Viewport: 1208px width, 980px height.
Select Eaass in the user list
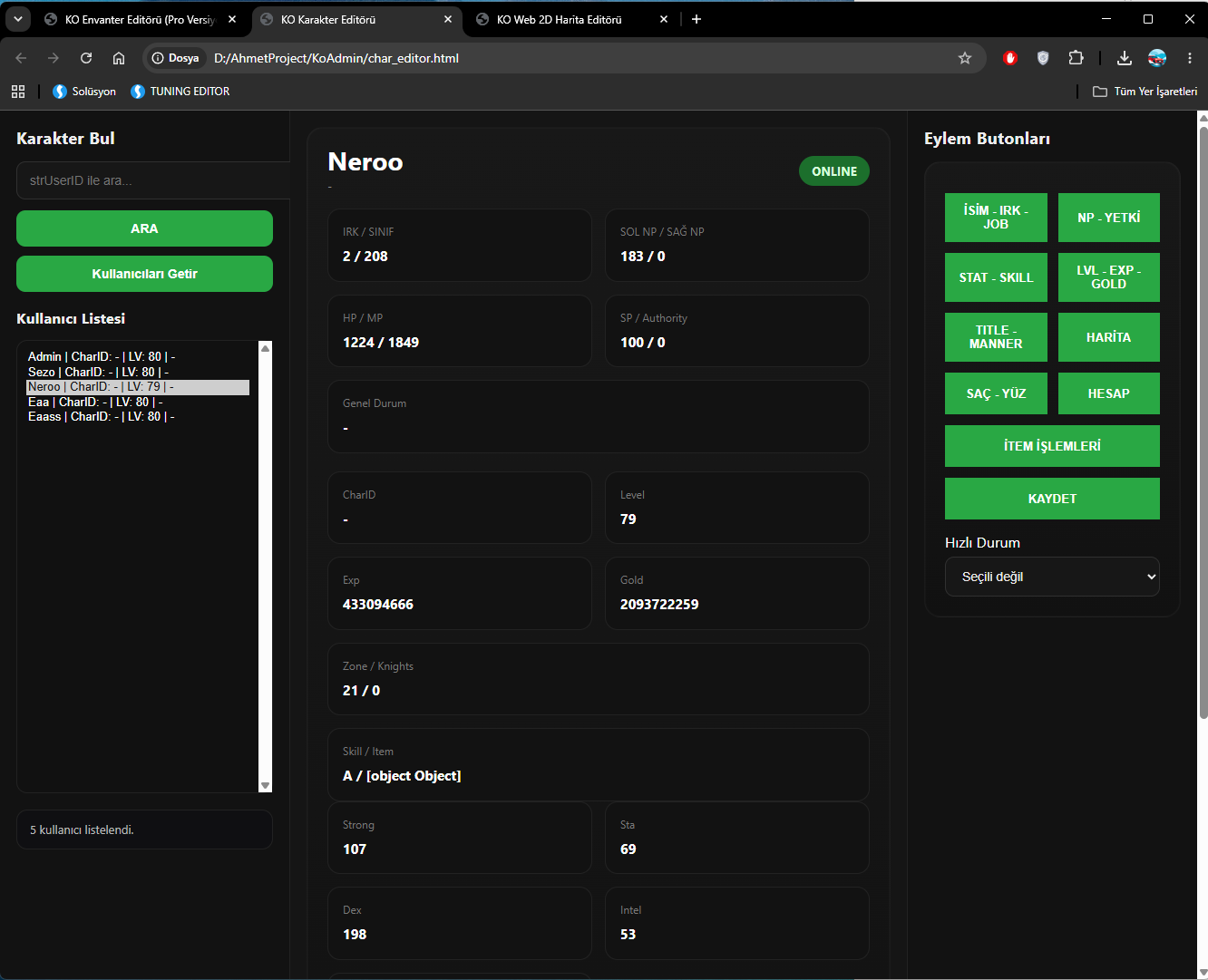pos(138,416)
